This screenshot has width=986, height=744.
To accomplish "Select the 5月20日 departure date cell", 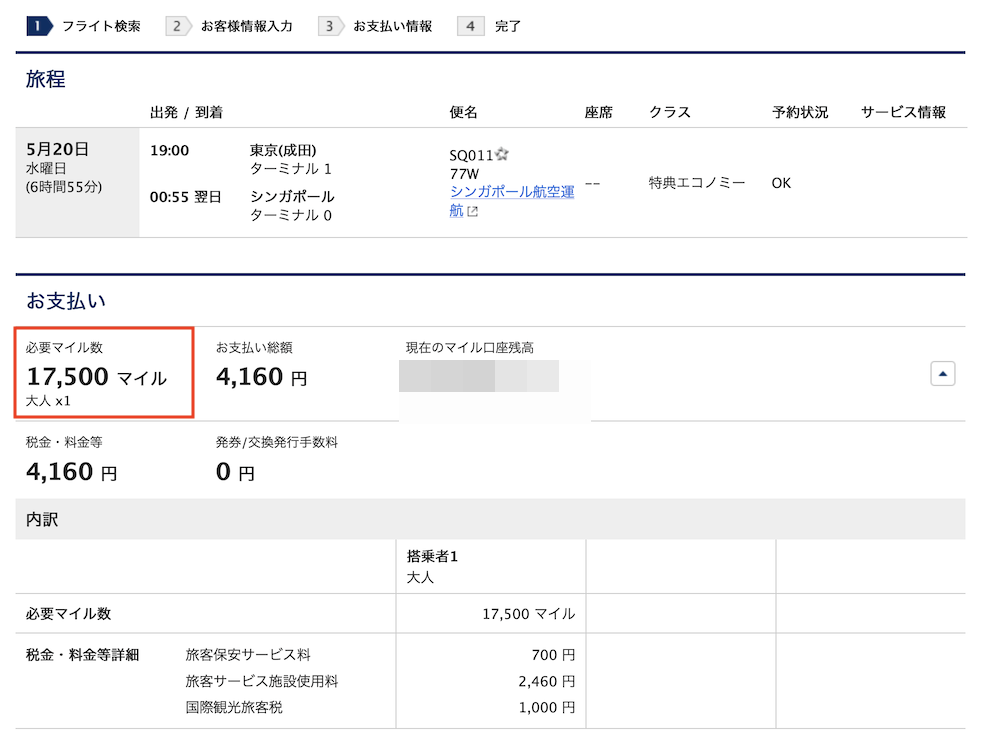I will (60, 148).
